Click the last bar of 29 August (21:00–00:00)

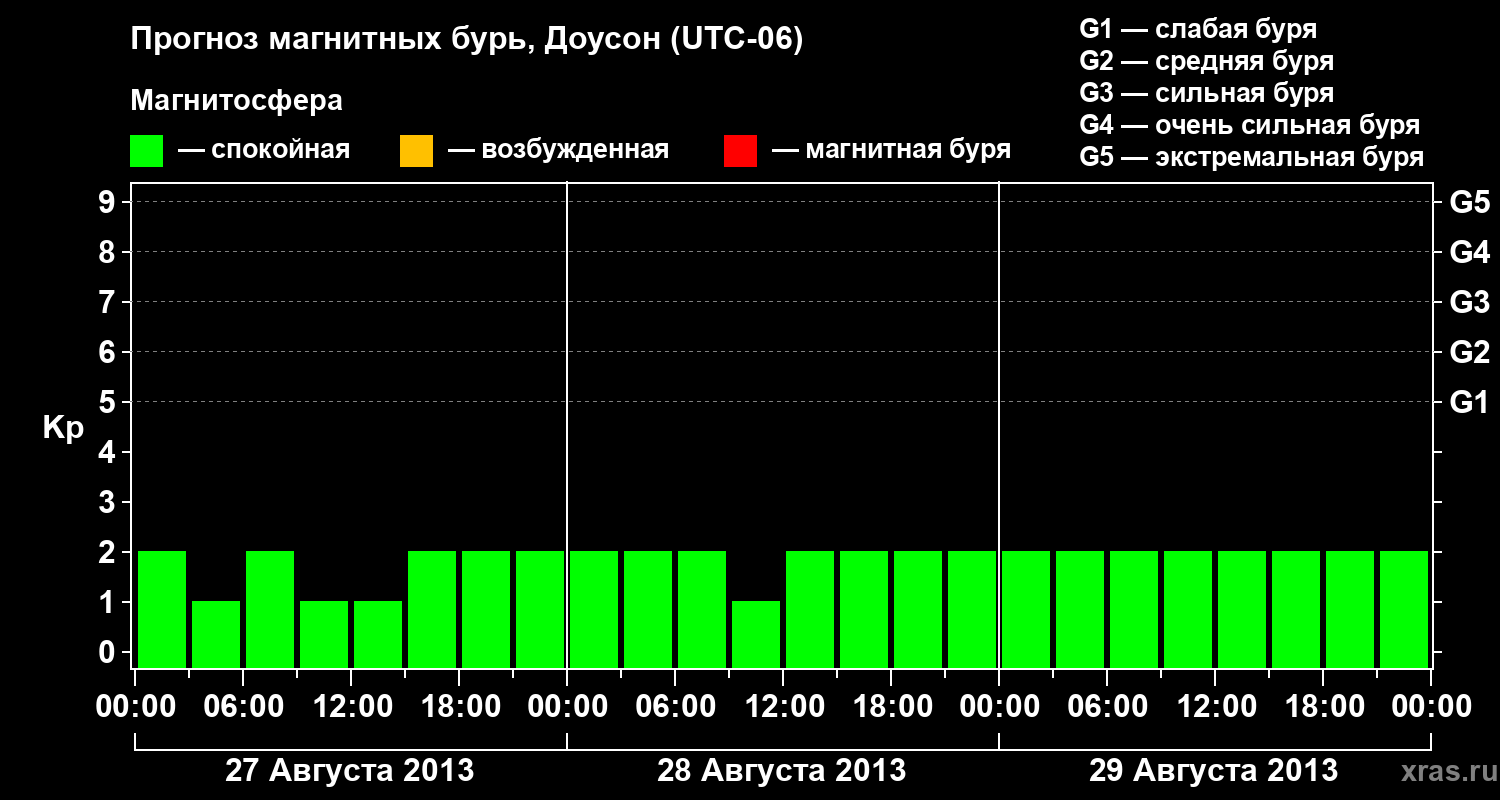click(1404, 609)
